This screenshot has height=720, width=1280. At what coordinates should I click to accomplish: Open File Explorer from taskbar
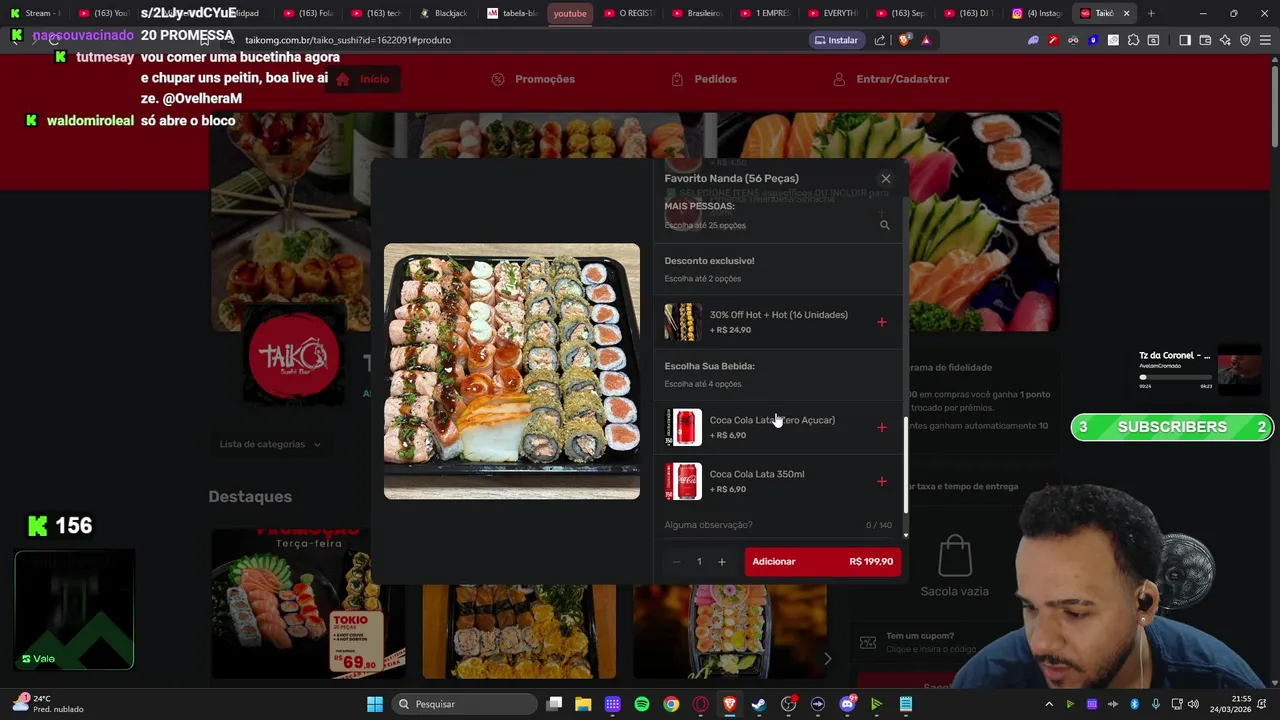tap(583, 704)
